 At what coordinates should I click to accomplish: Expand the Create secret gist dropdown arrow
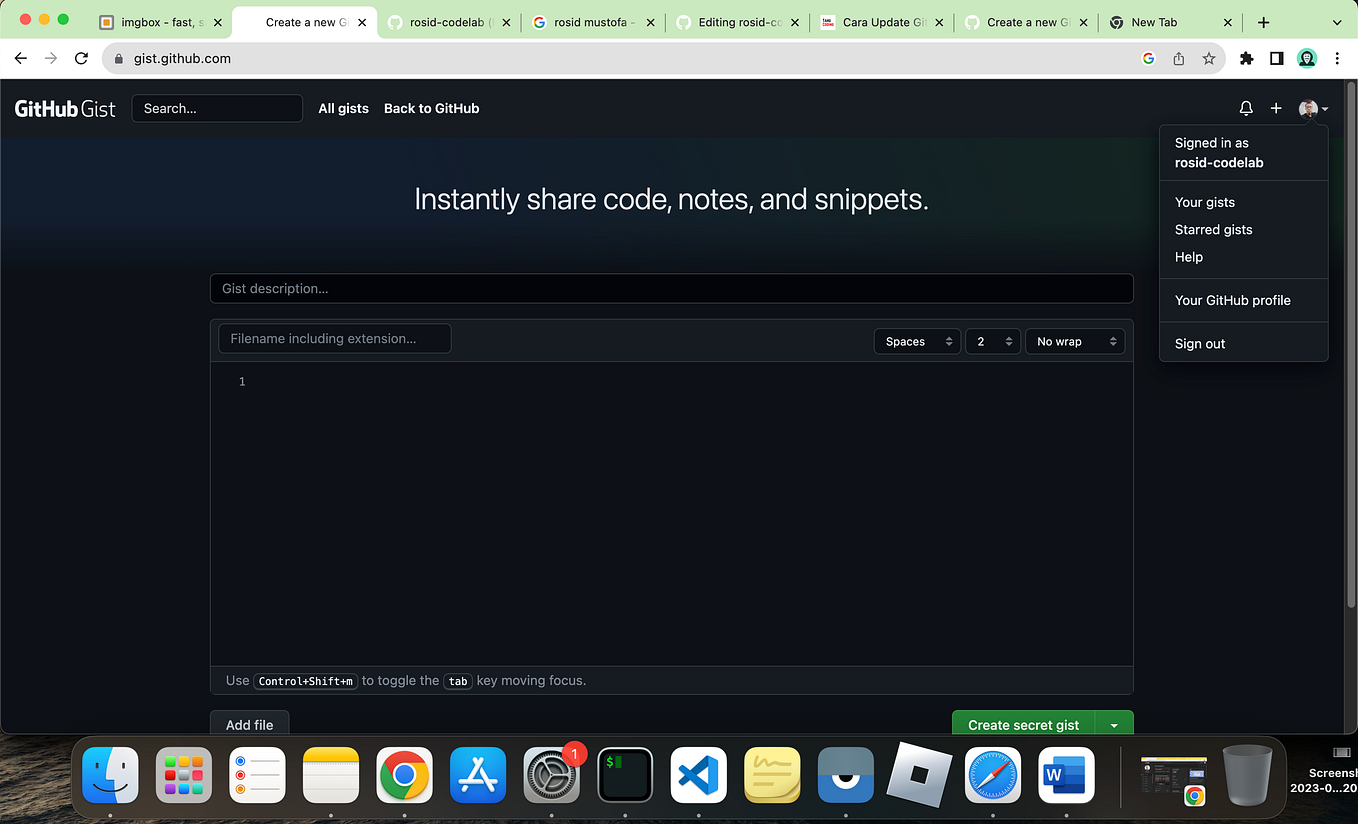click(x=1114, y=724)
